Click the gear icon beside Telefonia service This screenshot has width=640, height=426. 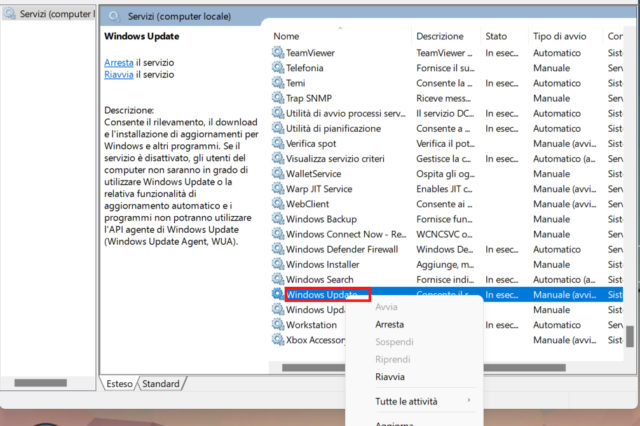pos(278,68)
